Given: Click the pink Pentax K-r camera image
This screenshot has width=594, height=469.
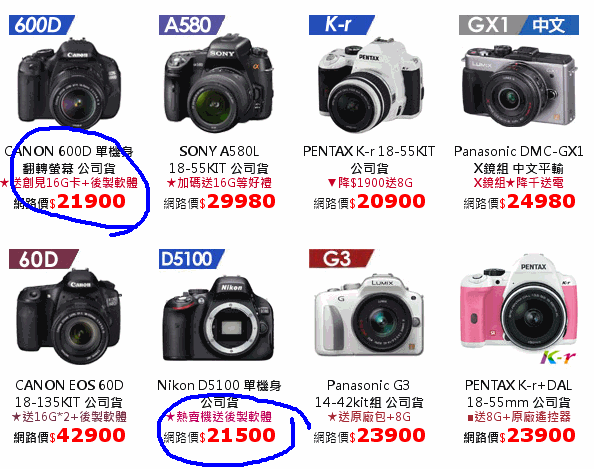Looking at the screenshot, I should click(x=519, y=307).
